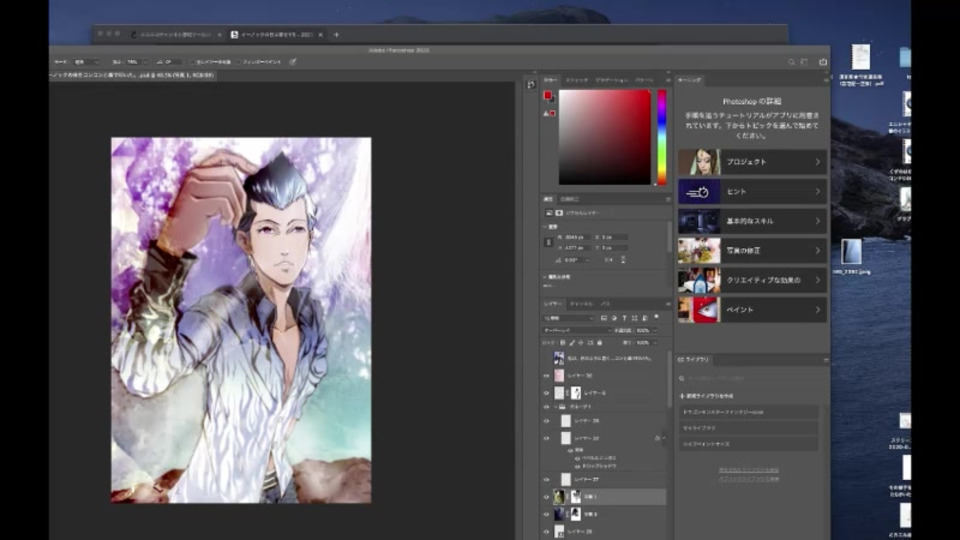Open the 写真の修正 tutorial category

[x=752, y=250]
